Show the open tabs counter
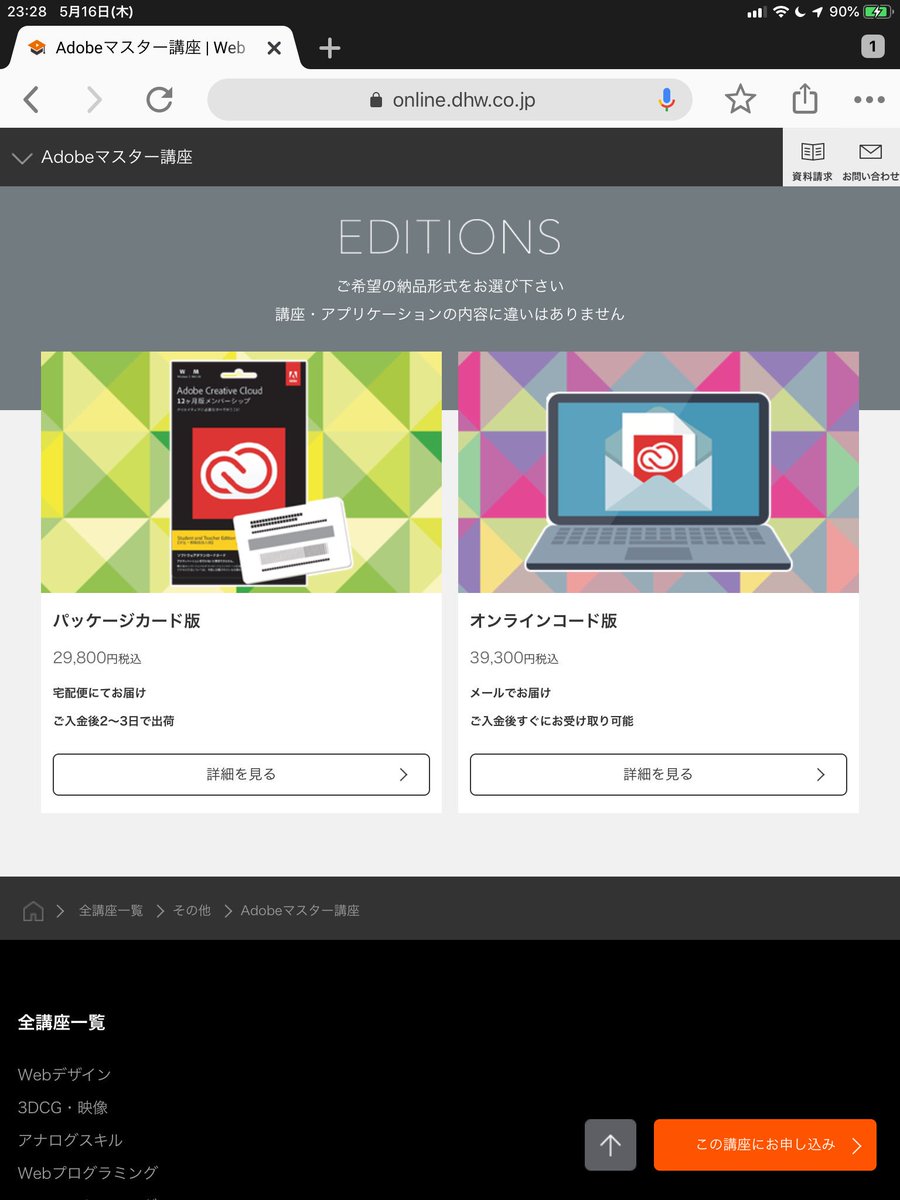This screenshot has width=900, height=1200. click(x=872, y=46)
